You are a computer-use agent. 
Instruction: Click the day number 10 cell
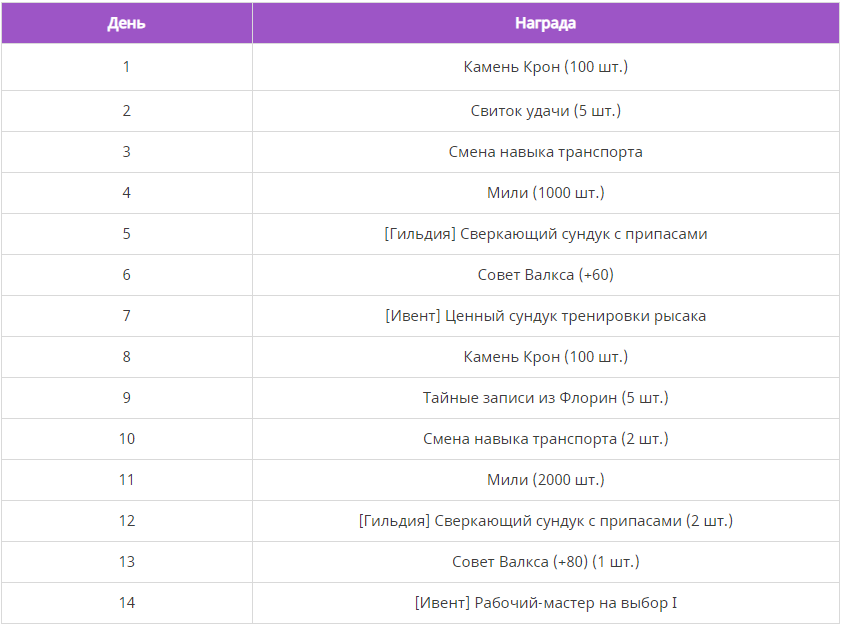point(126,439)
